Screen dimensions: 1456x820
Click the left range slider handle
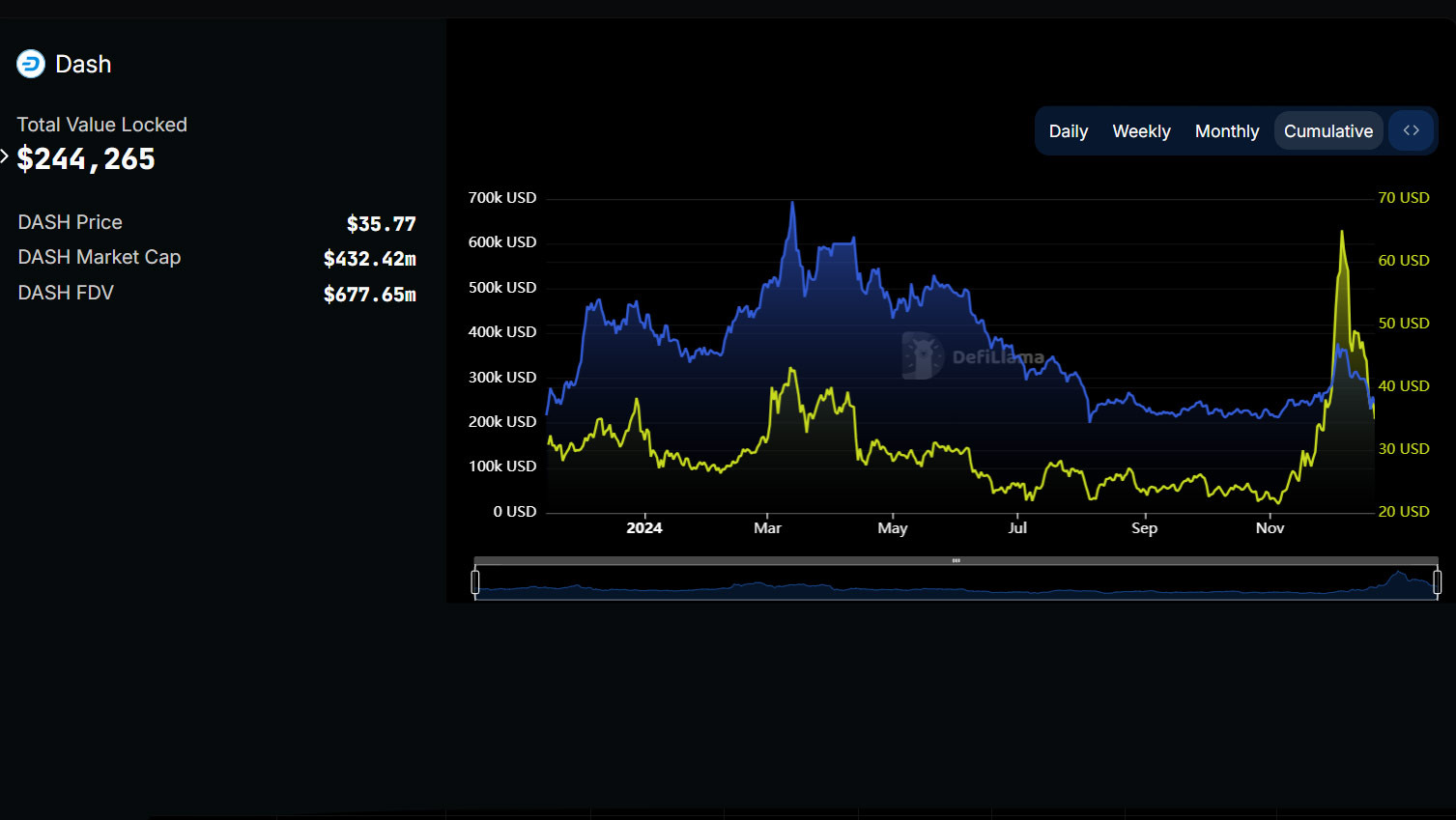coord(475,582)
